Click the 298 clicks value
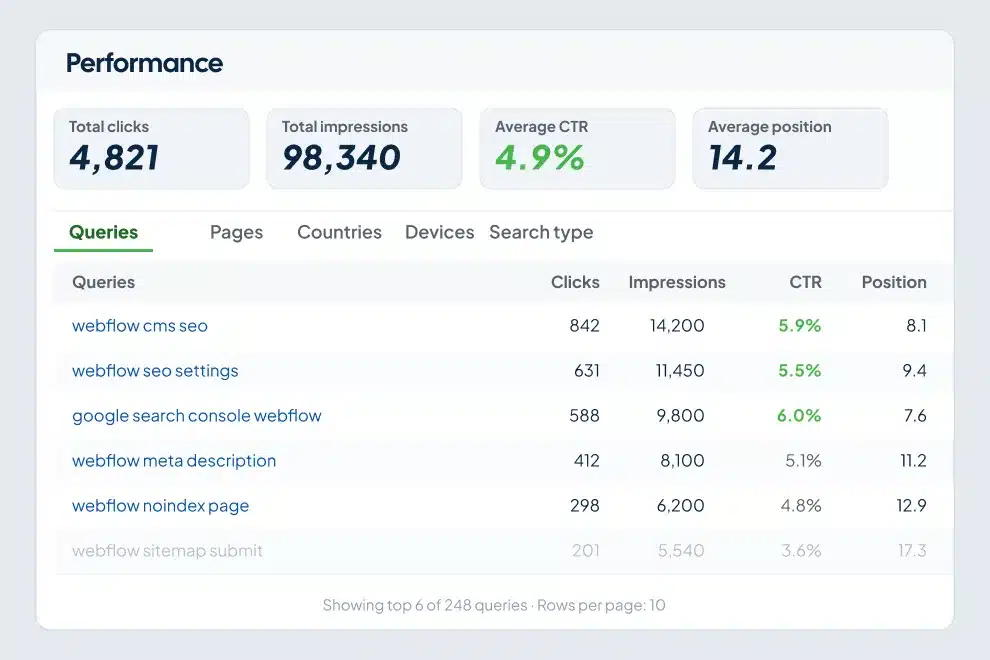990x660 pixels. pyautogui.click(x=585, y=505)
